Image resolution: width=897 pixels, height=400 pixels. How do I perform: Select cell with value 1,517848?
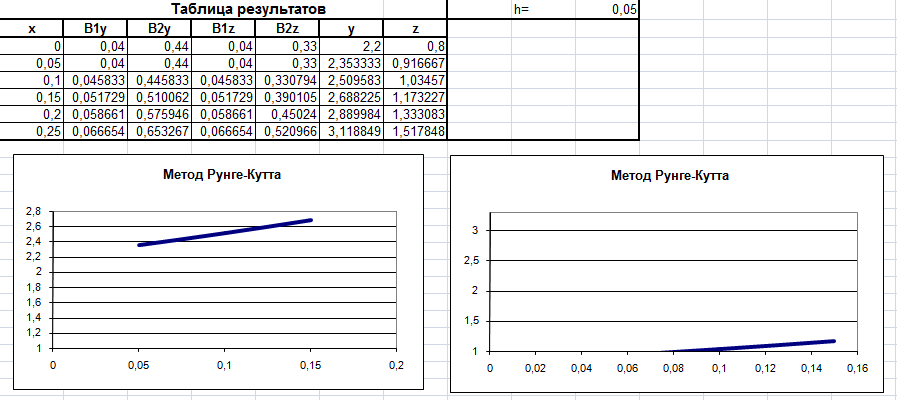tap(415, 132)
